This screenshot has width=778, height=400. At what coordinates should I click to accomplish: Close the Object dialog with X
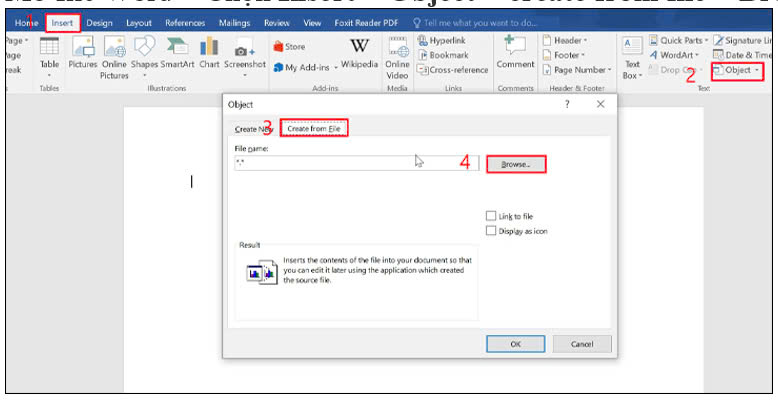[x=600, y=104]
